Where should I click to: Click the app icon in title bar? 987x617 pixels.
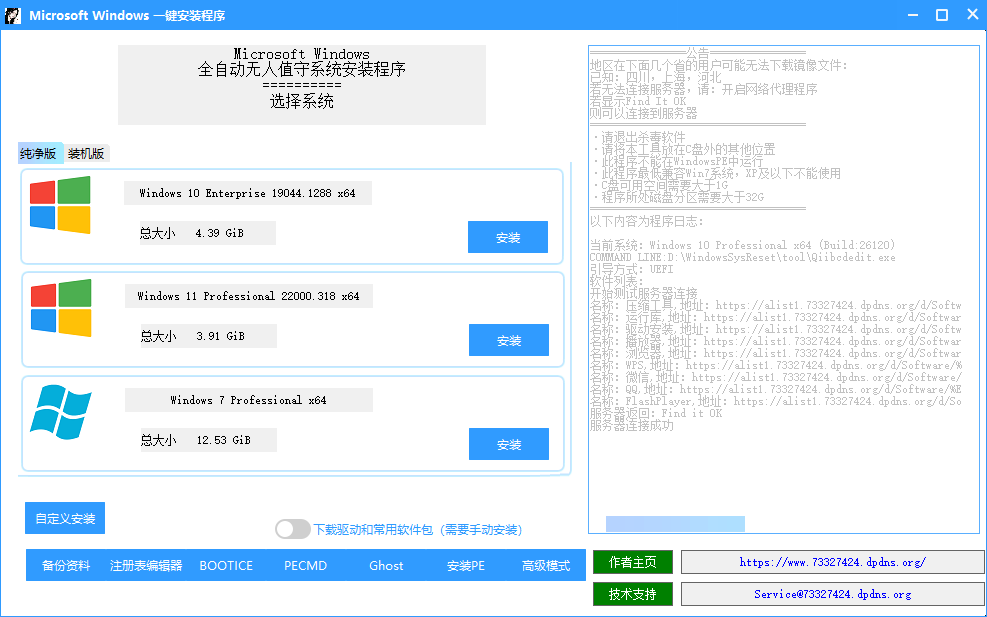[x=13, y=15]
